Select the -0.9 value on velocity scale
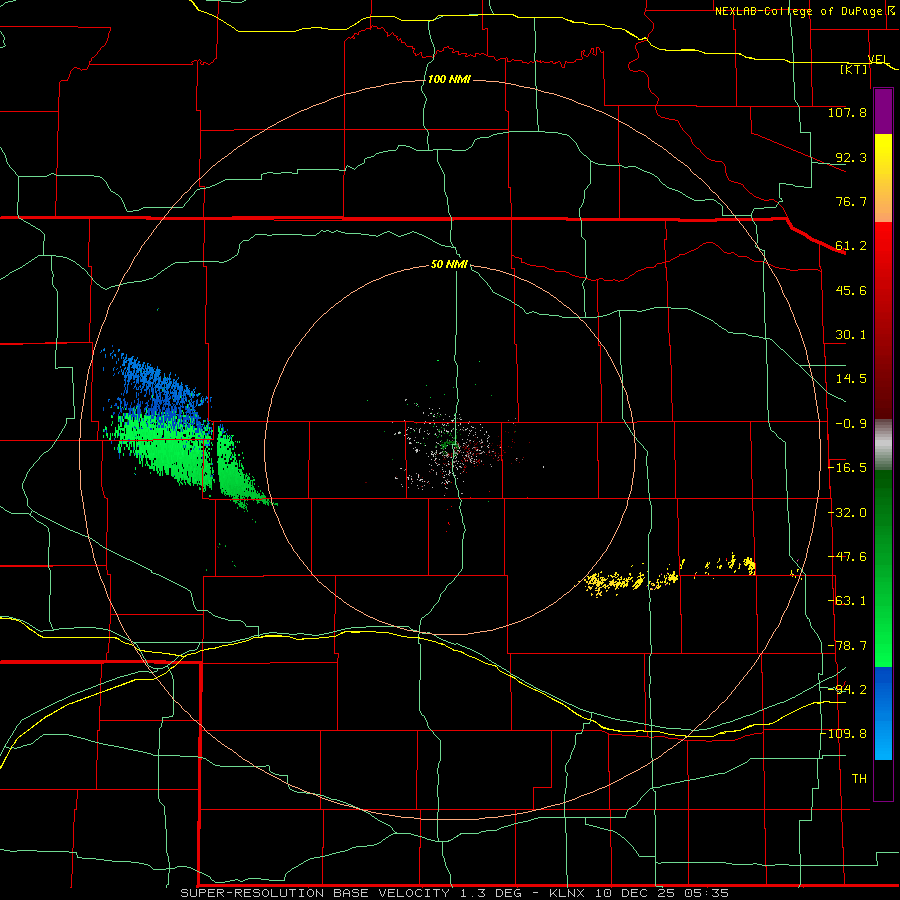 tap(851, 424)
